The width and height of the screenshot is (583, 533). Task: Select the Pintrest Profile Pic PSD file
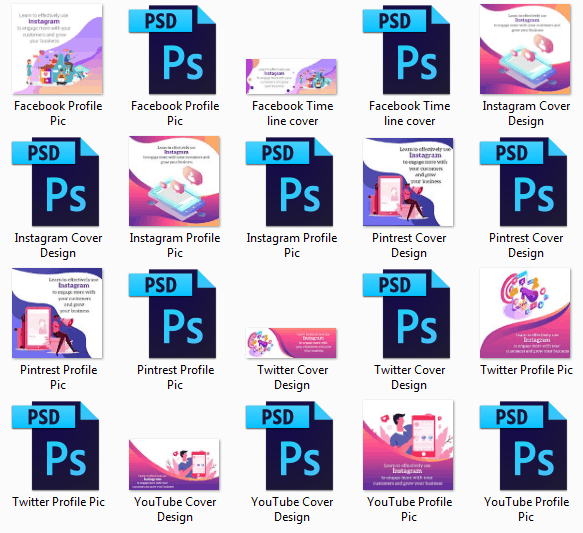coord(173,313)
